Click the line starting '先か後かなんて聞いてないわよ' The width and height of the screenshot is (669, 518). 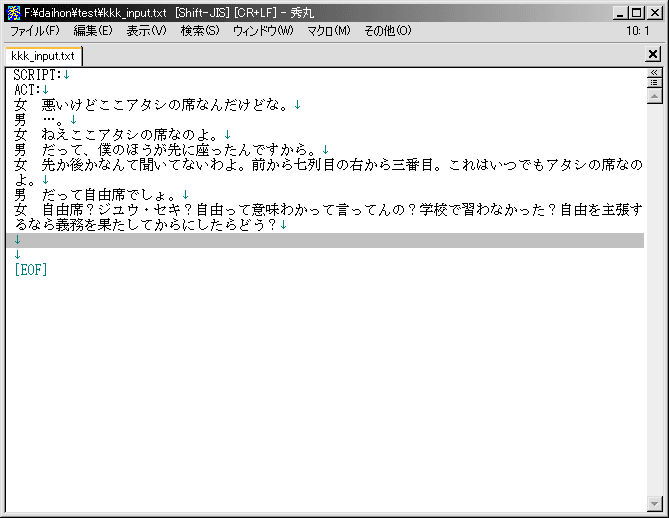tap(328, 165)
